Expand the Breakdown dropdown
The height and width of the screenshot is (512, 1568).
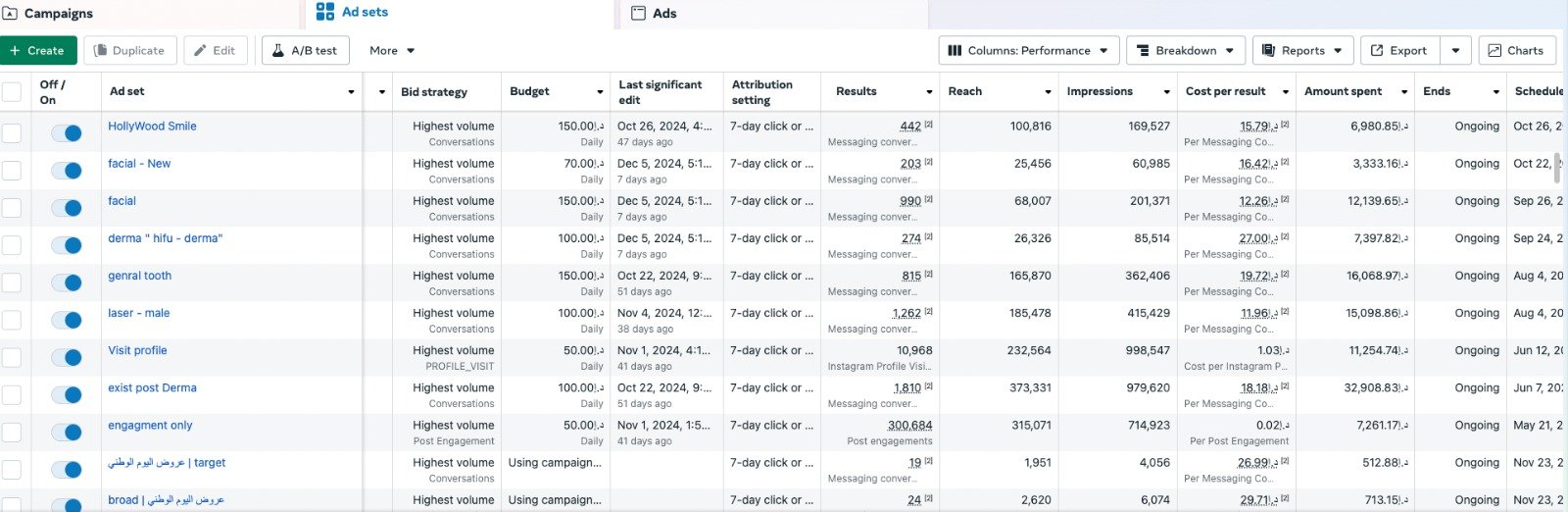pyautogui.click(x=1186, y=51)
